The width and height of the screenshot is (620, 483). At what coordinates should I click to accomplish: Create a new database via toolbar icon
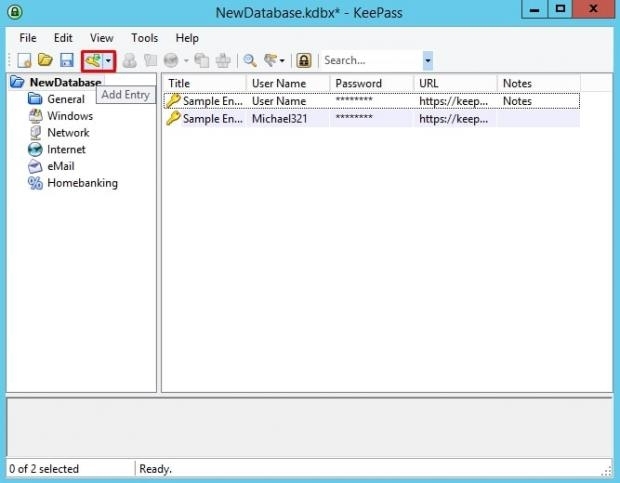click(x=25, y=60)
